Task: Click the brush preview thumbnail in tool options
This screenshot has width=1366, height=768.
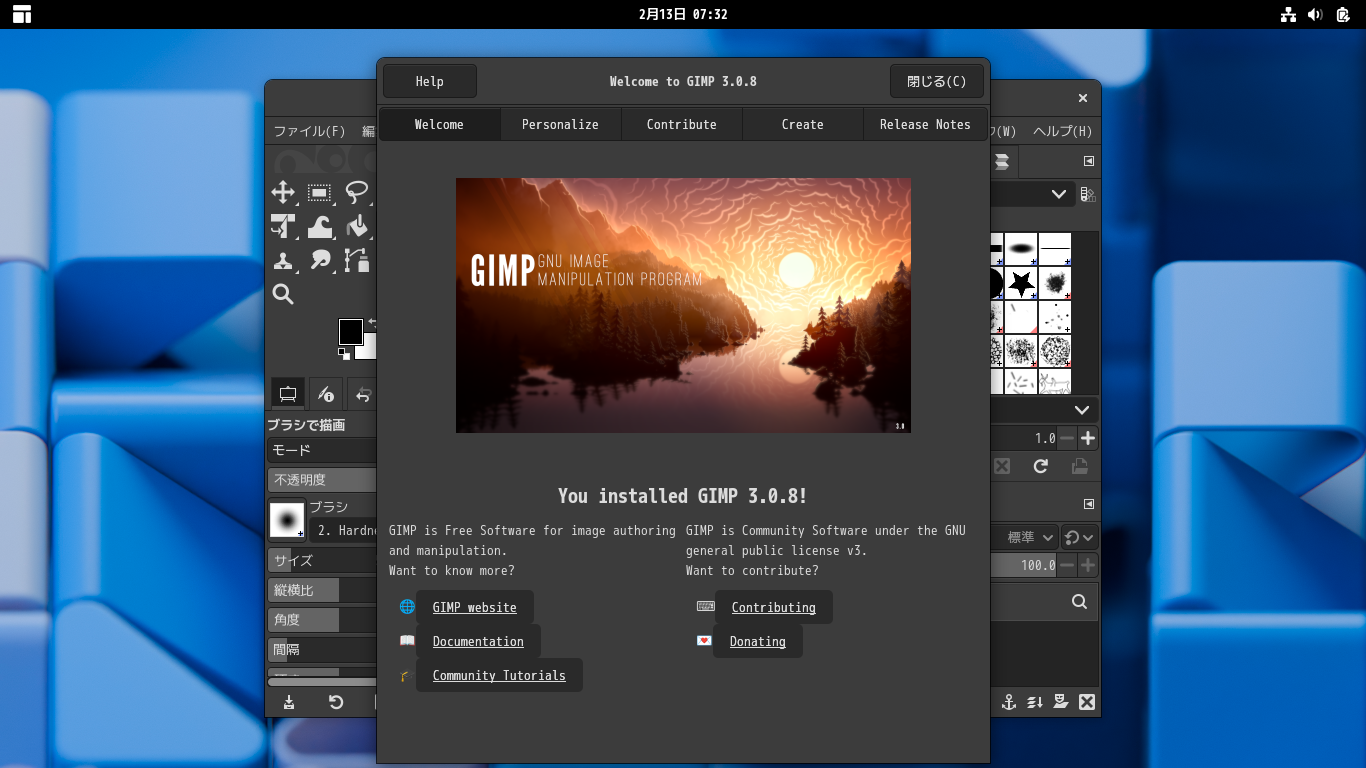Action: point(287,520)
